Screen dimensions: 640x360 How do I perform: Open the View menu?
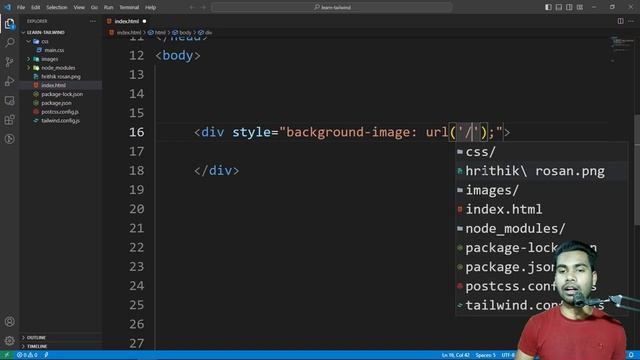click(x=79, y=7)
